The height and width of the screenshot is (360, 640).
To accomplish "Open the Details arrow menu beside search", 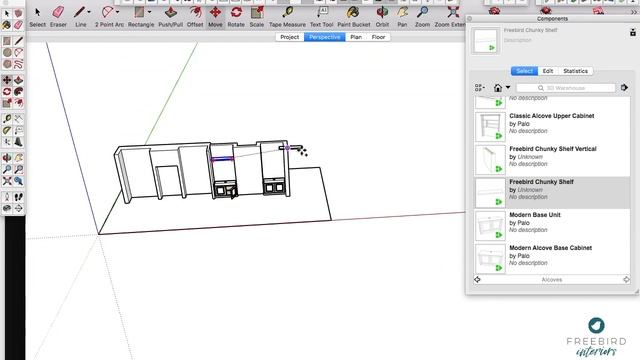I will tap(624, 87).
